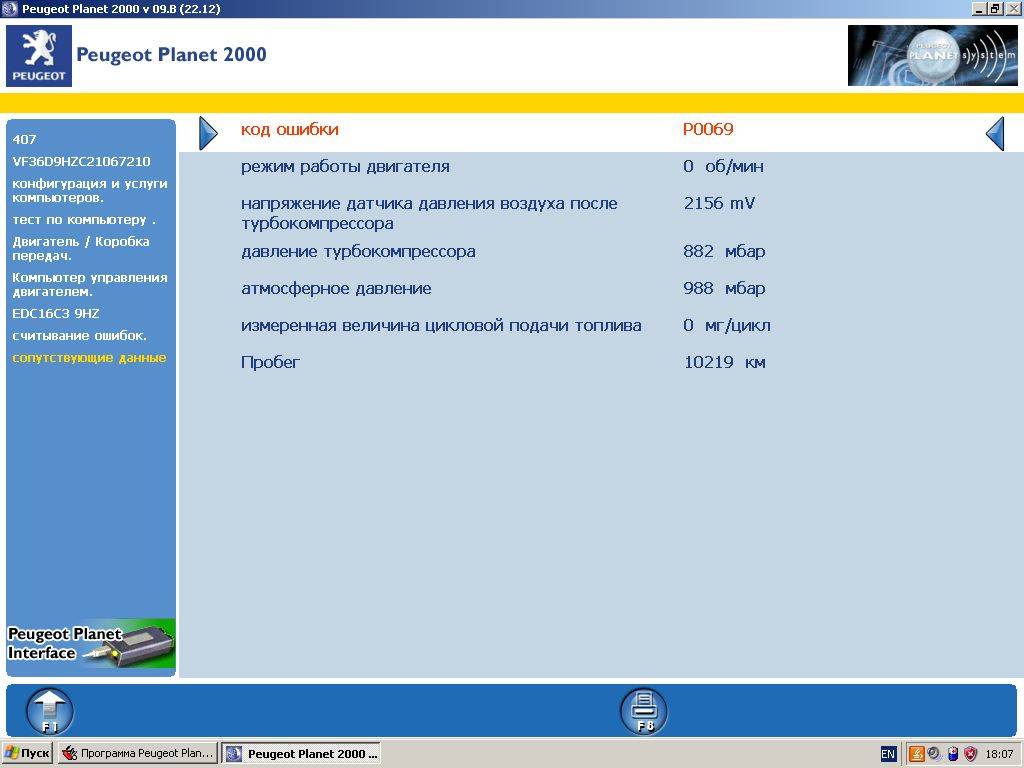Click the left-pointing arrow at row end
This screenshot has height=768, width=1024.
point(994,133)
